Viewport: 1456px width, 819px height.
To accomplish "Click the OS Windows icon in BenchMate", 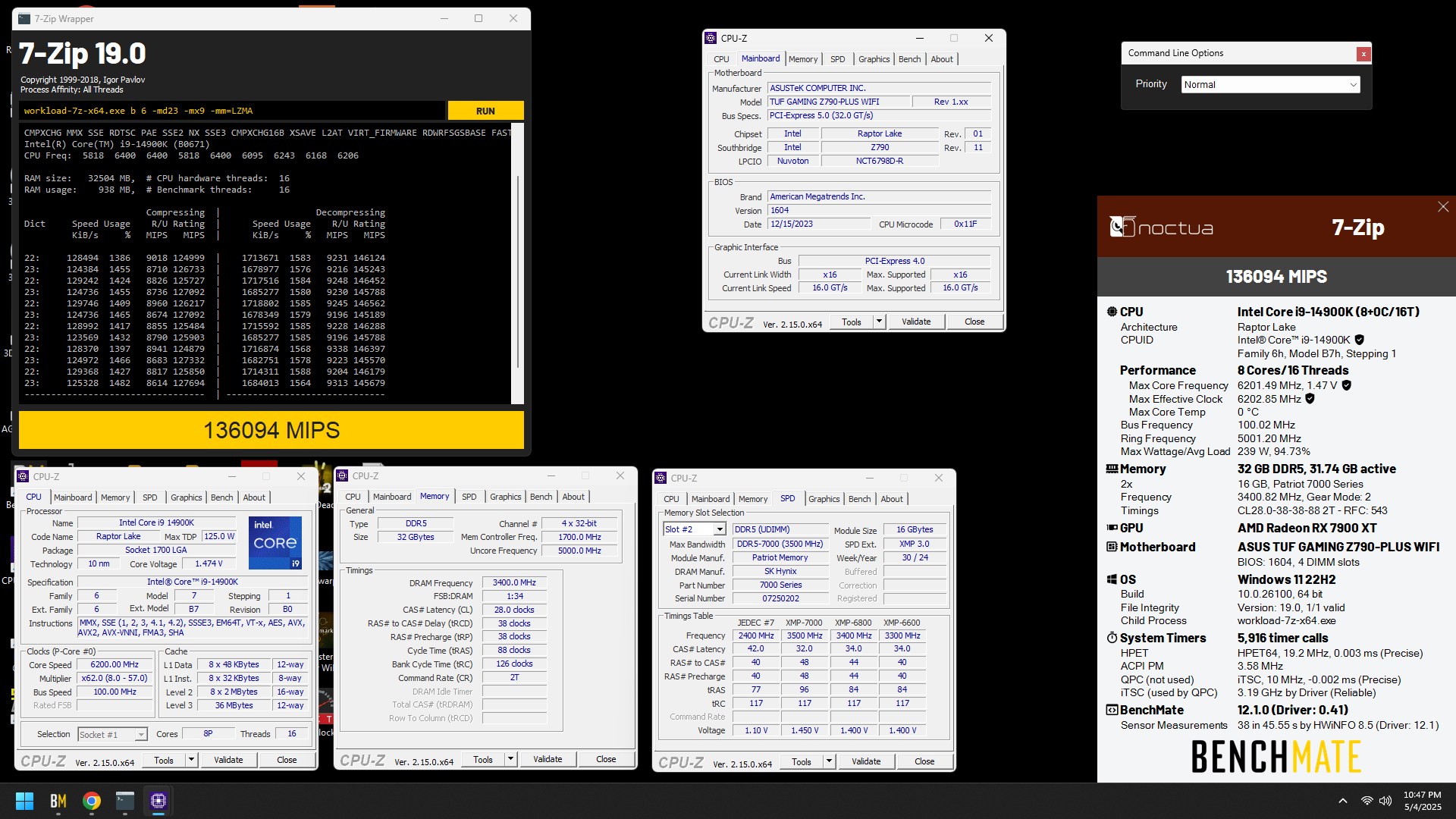I will [x=1112, y=579].
